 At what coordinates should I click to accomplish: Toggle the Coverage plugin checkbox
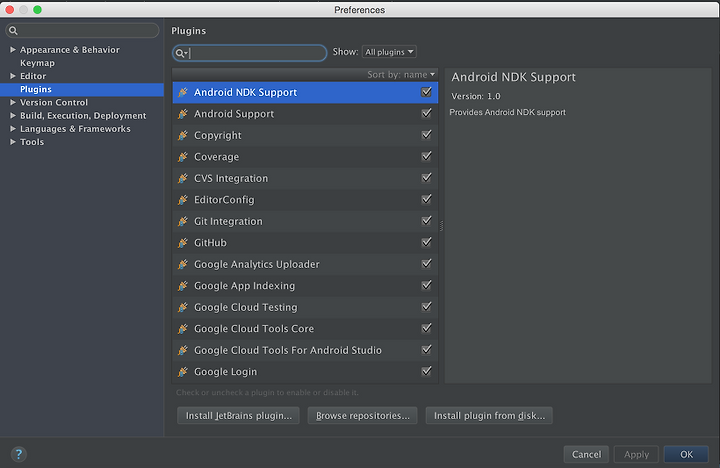click(x=427, y=156)
